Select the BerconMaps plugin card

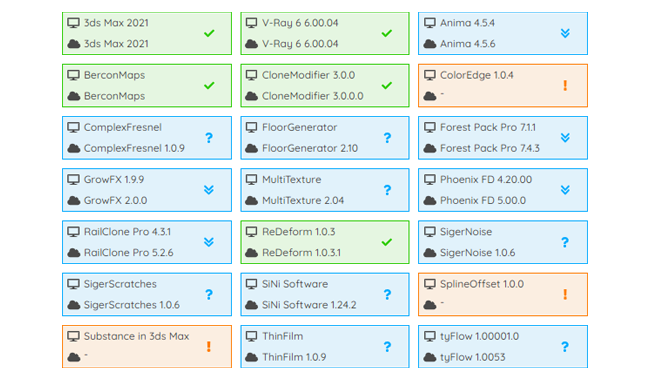[x=147, y=85]
